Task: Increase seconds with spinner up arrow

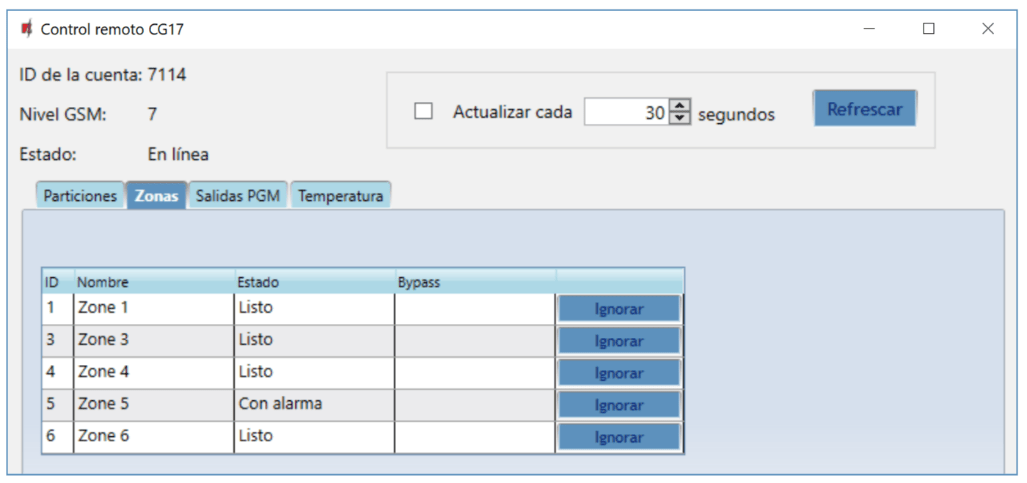Action: [680, 106]
